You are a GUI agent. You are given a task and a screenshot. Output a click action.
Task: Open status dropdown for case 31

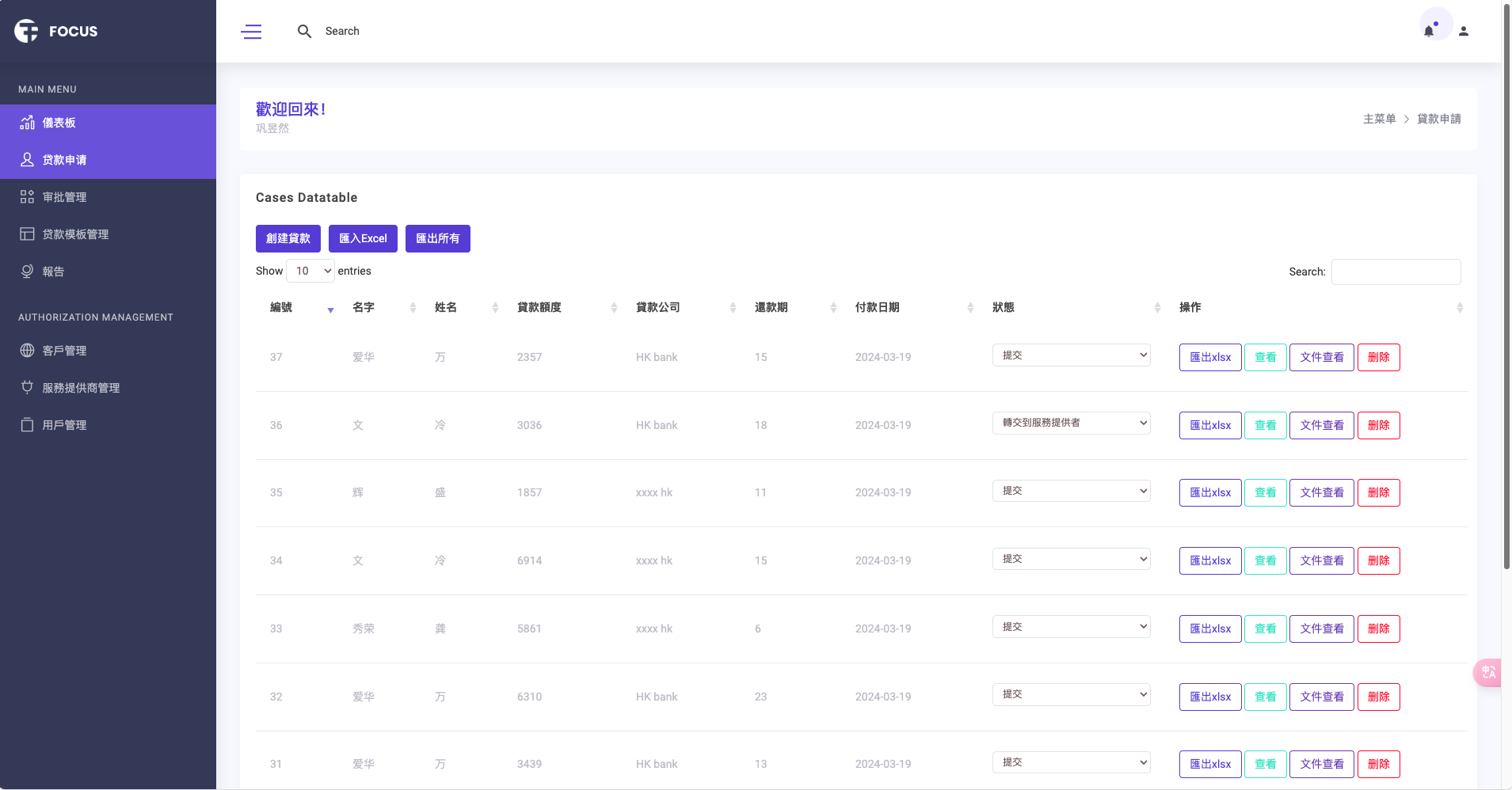[x=1072, y=762]
